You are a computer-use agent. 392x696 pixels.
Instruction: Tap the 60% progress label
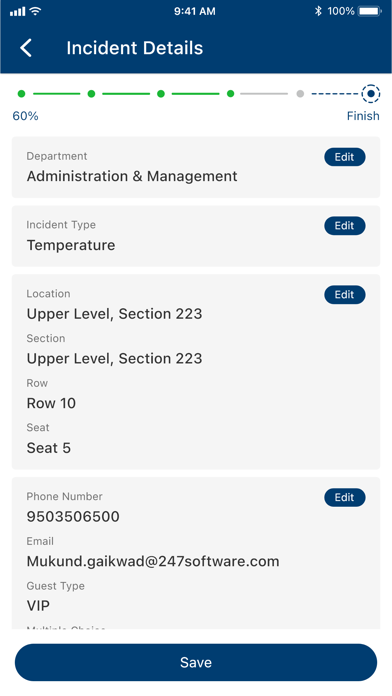point(25,116)
